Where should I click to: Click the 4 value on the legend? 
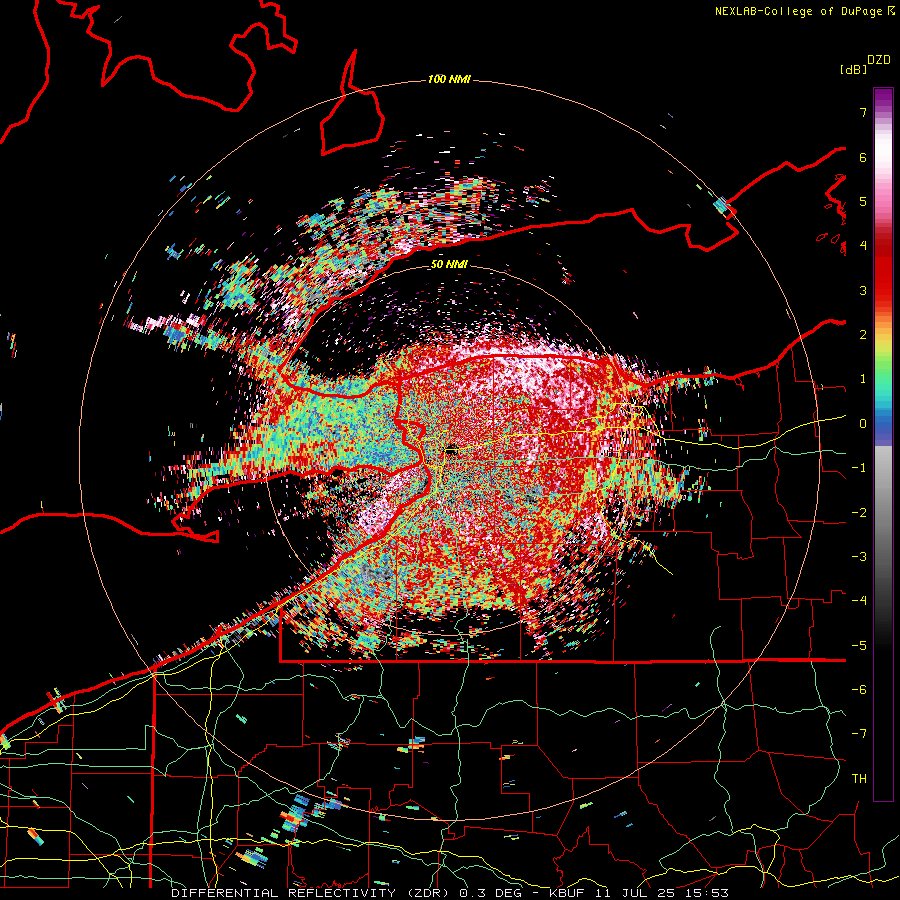coord(863,246)
